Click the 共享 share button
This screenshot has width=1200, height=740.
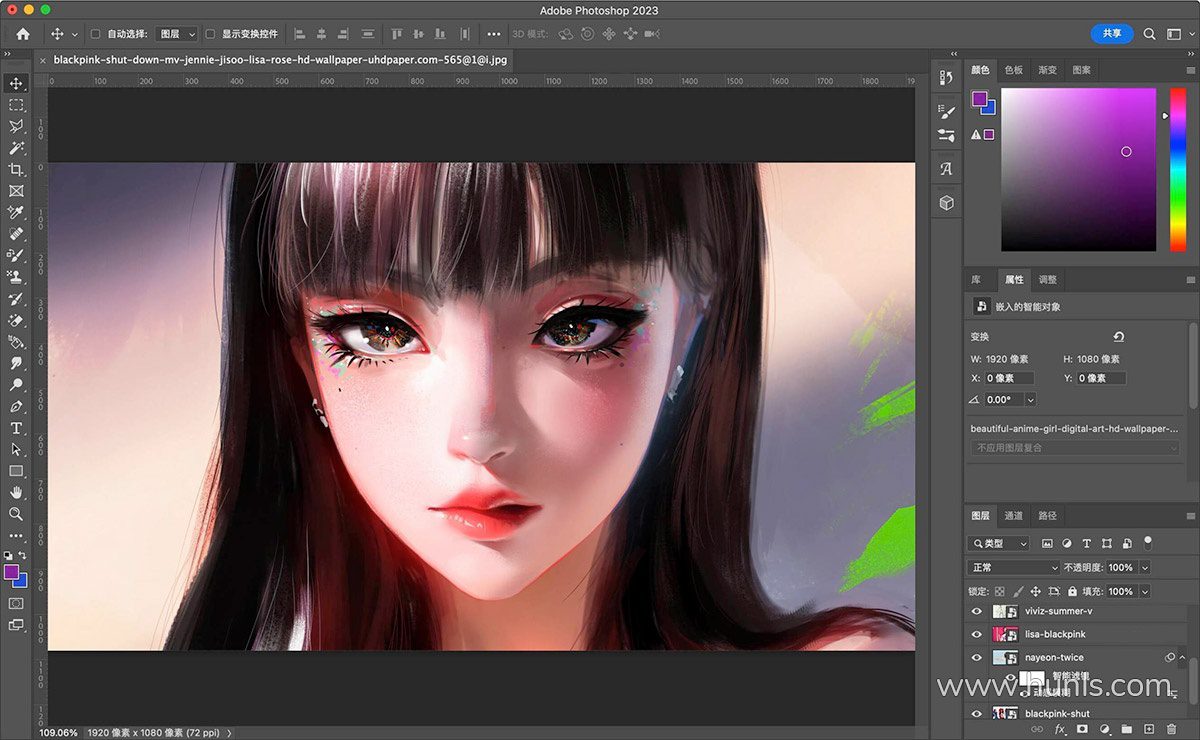pos(1112,34)
